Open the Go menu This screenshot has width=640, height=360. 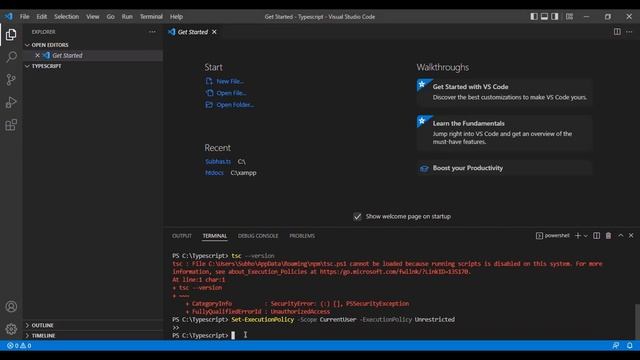tap(111, 17)
